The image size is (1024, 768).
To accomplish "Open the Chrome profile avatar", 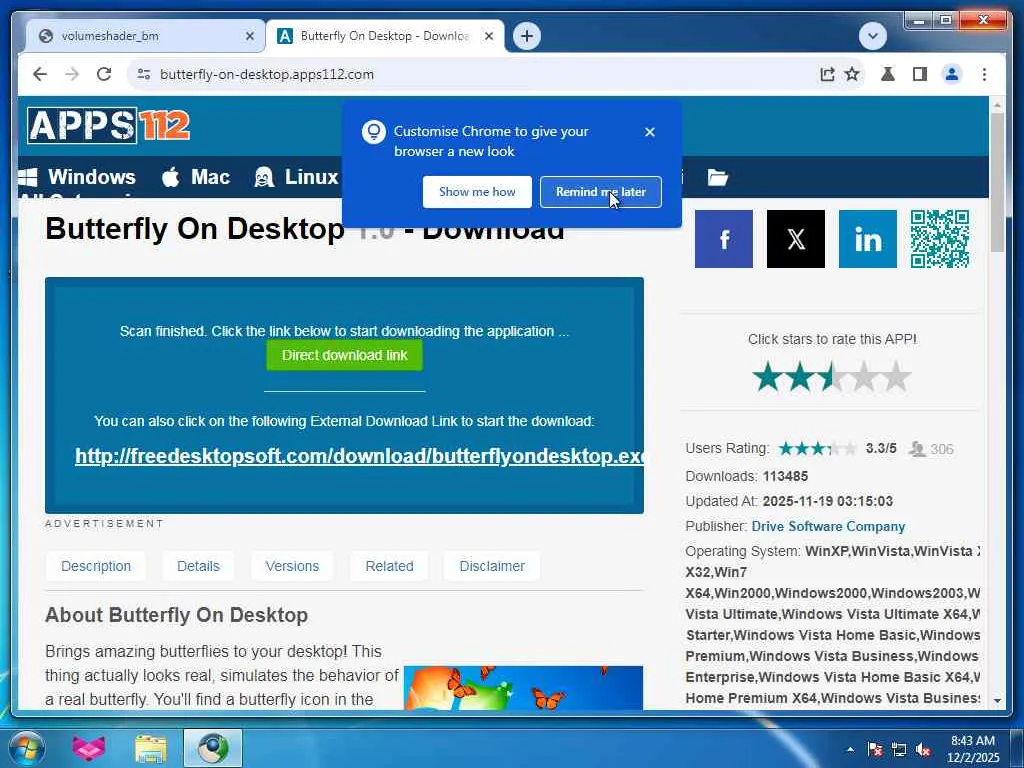I will pyautogui.click(x=952, y=74).
